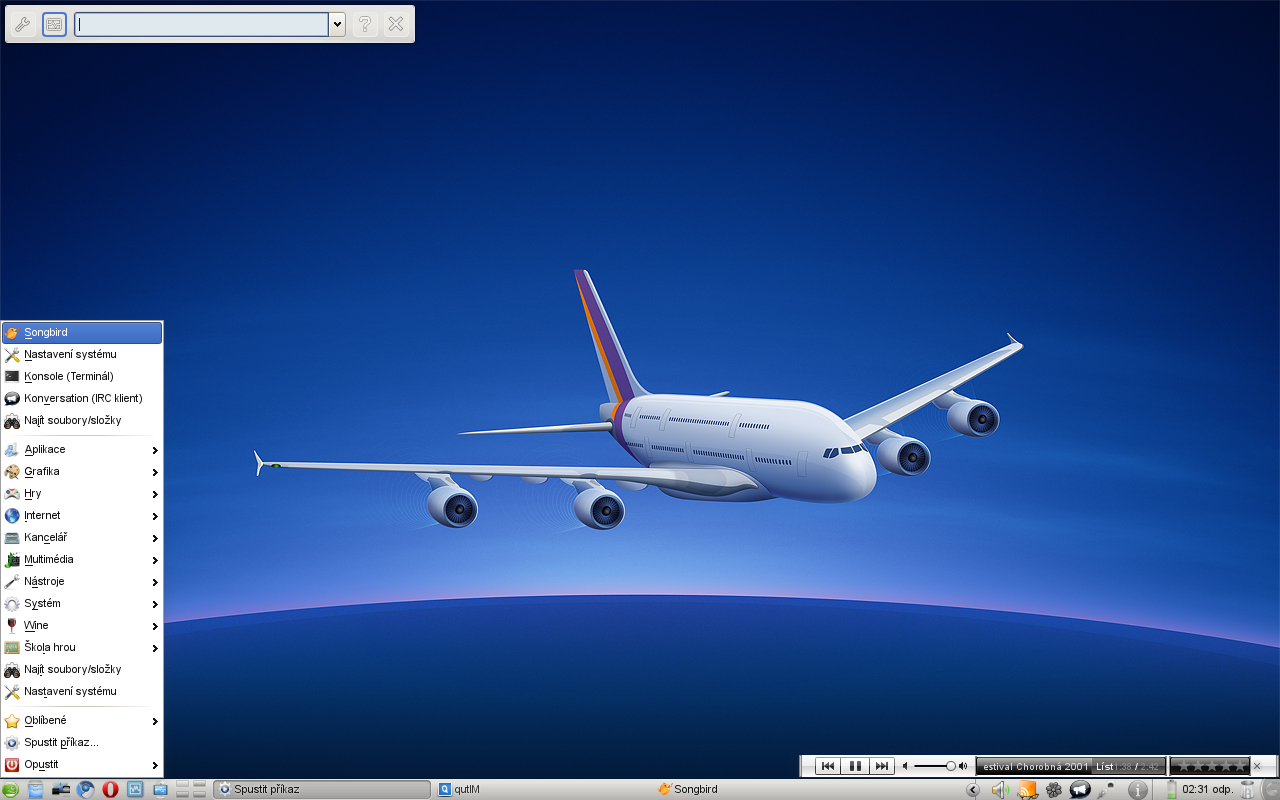1280x800 pixels.
Task: Click the question mark help button
Action: [365, 24]
